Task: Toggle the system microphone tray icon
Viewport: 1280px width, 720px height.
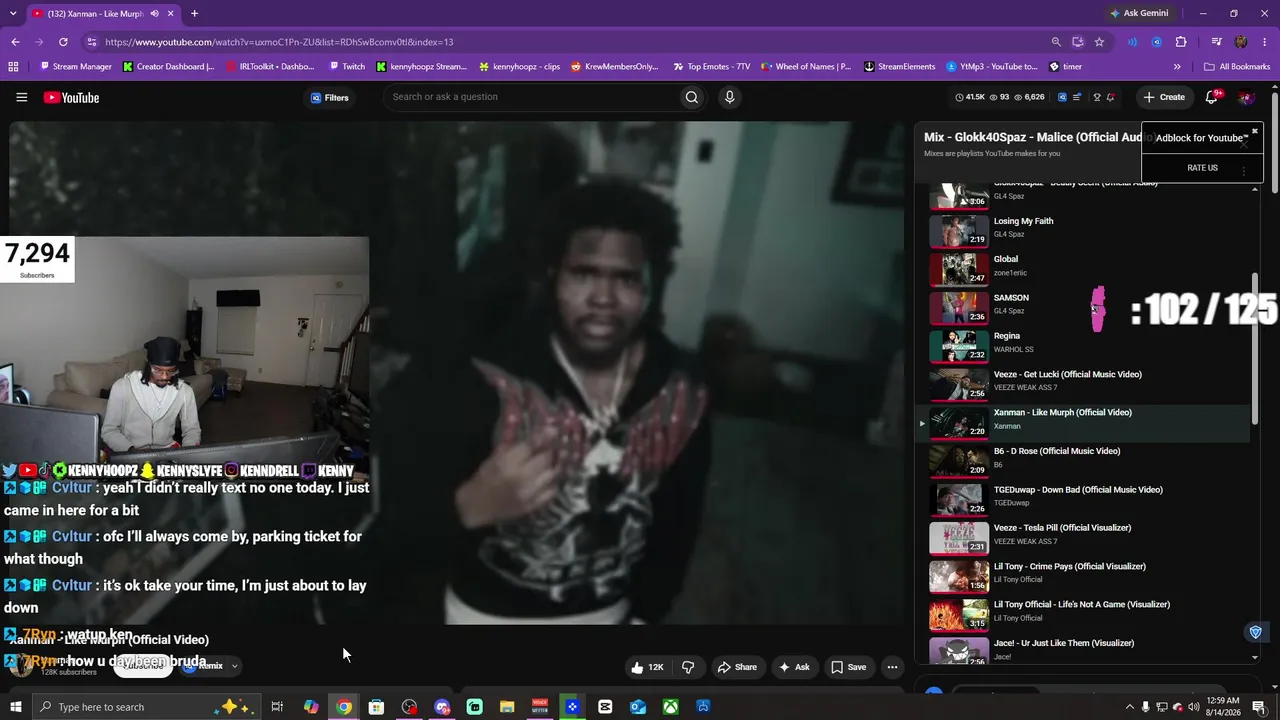Action: click(x=1146, y=707)
